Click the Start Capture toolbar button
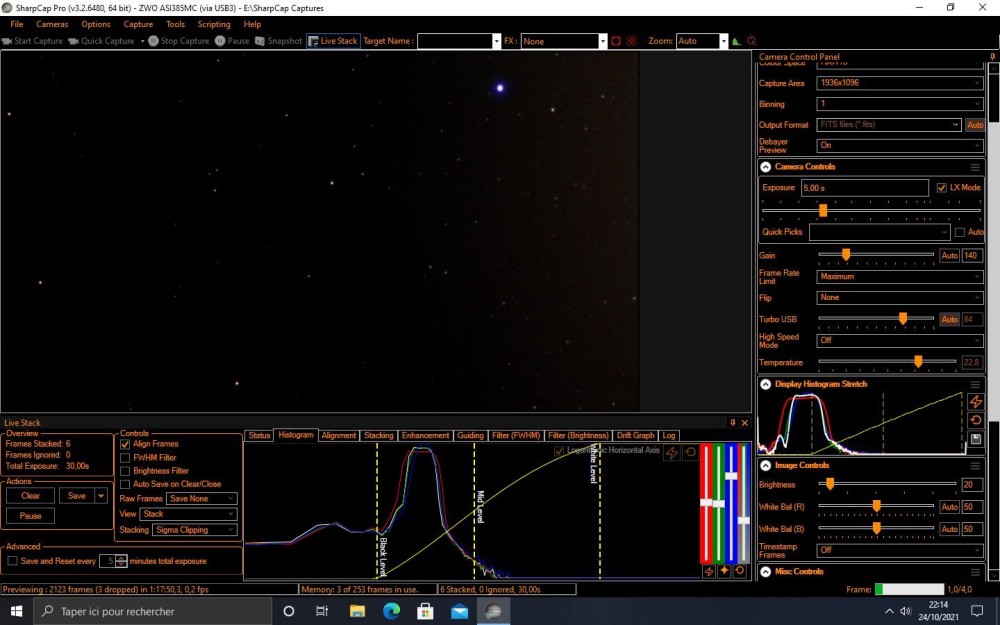This screenshot has height=625, width=1000. (32, 41)
